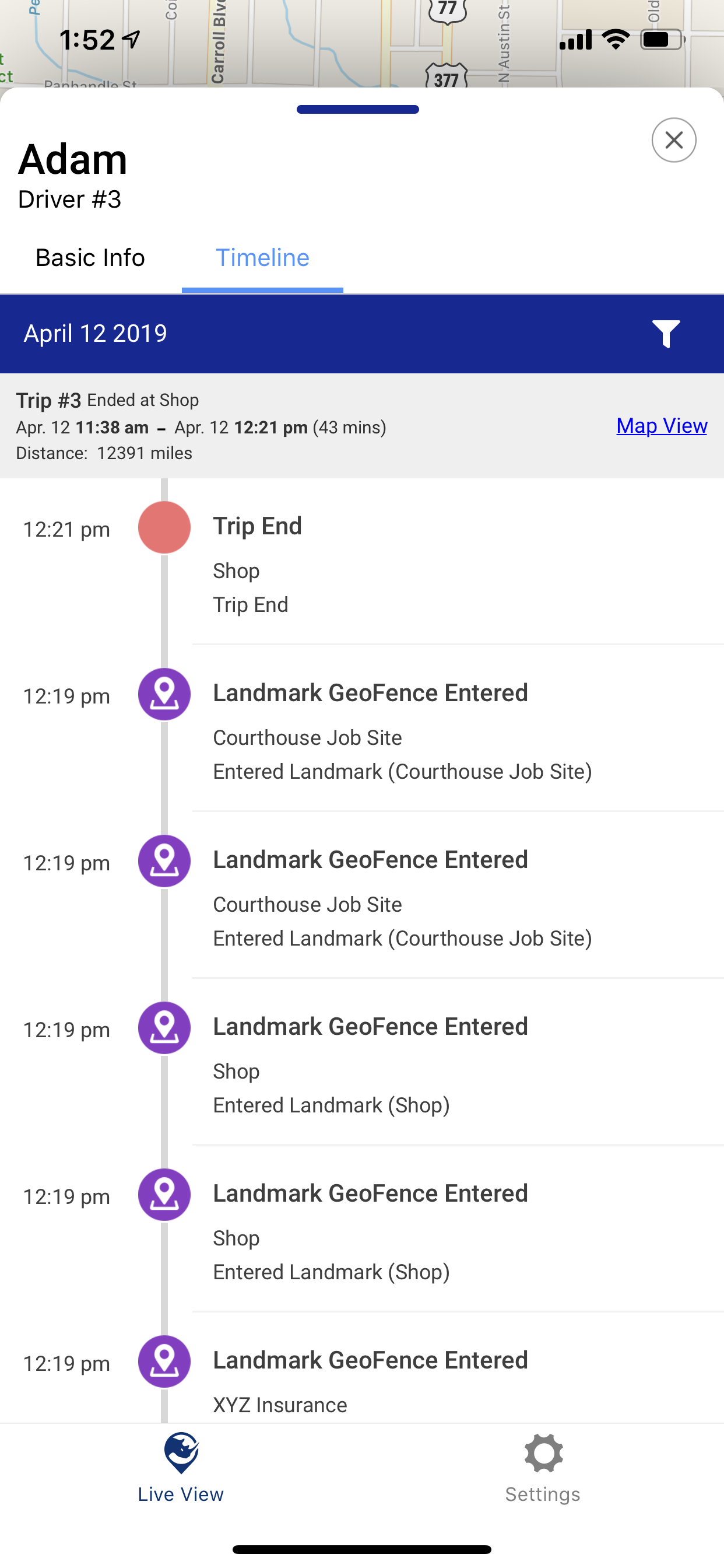
Task: Tap the second Shop geofence pin icon
Action: point(164,1194)
